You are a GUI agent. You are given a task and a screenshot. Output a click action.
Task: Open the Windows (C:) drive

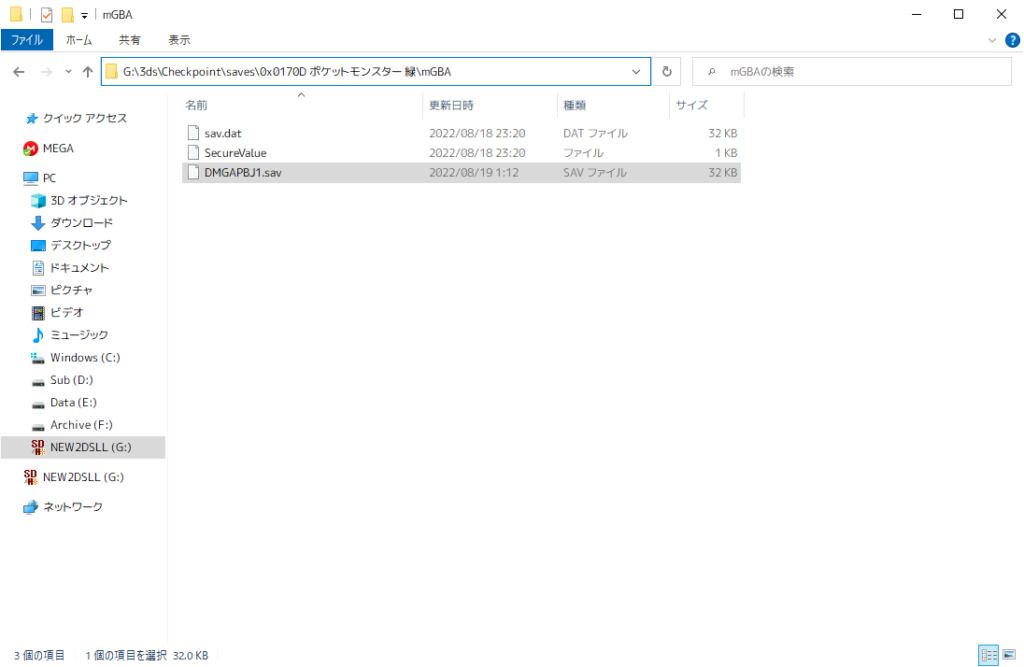pyautogui.click(x=85, y=357)
